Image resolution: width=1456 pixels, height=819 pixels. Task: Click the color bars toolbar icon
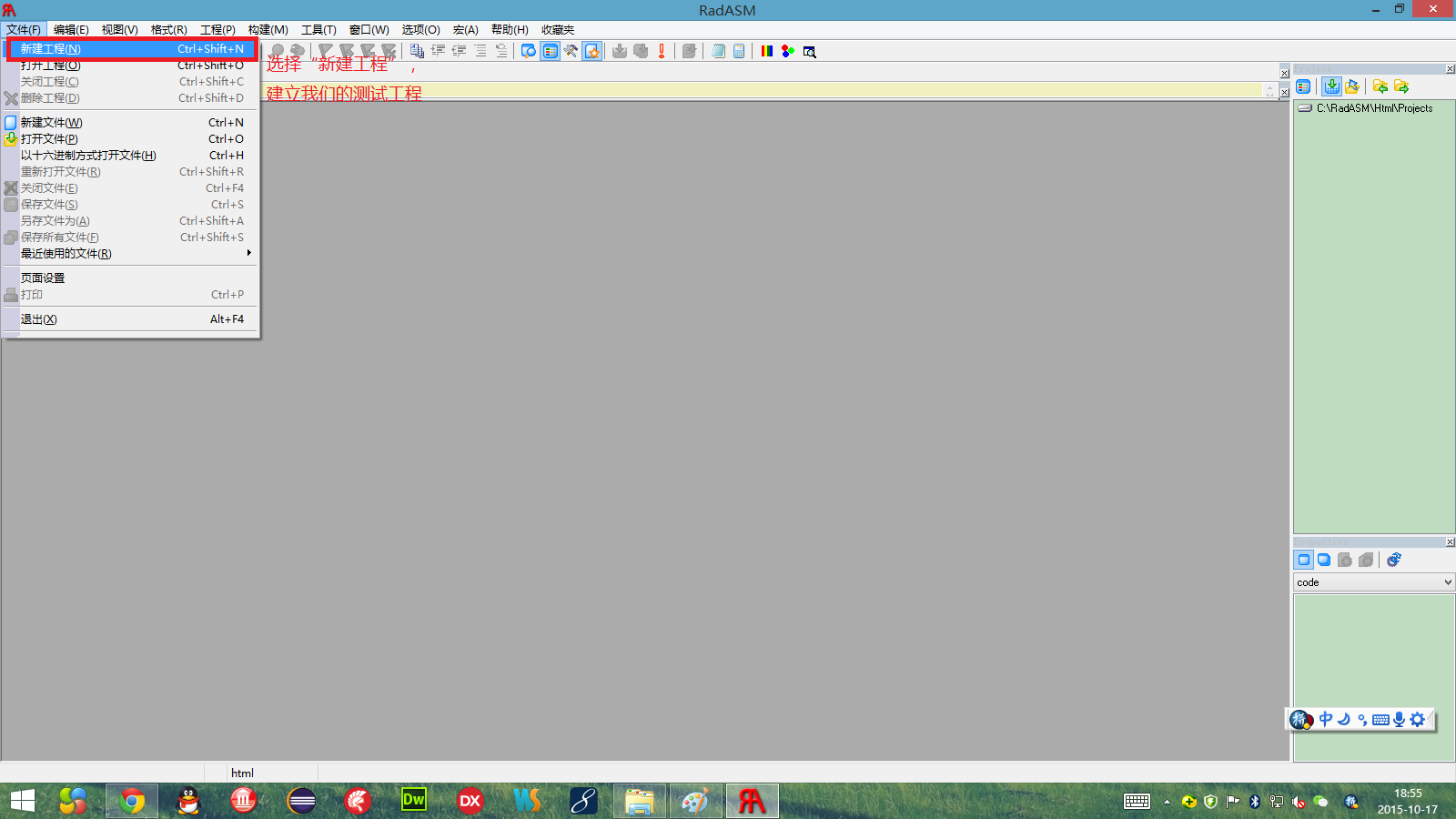tap(767, 51)
